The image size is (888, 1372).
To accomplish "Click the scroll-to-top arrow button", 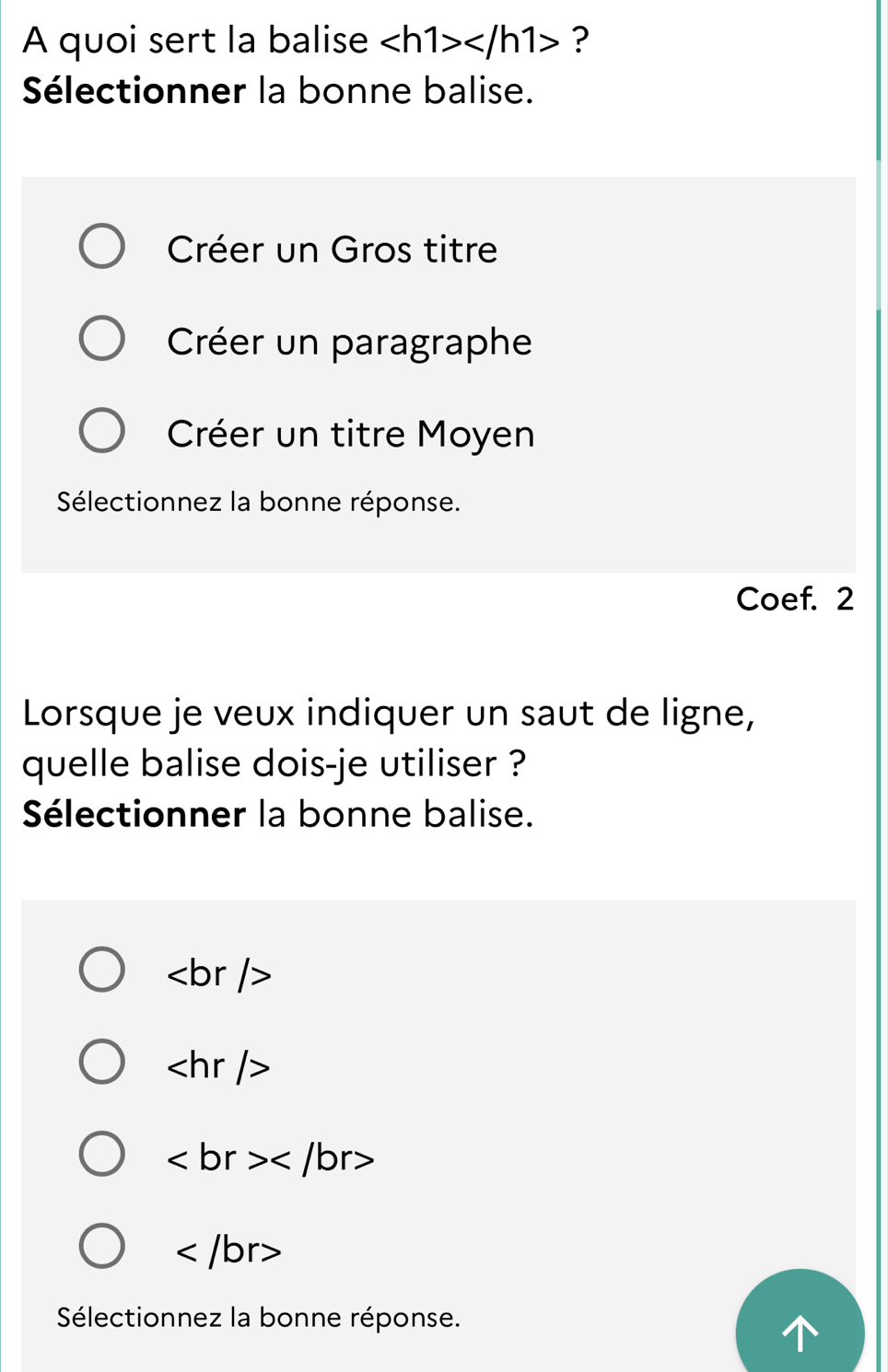I will (800, 1331).
